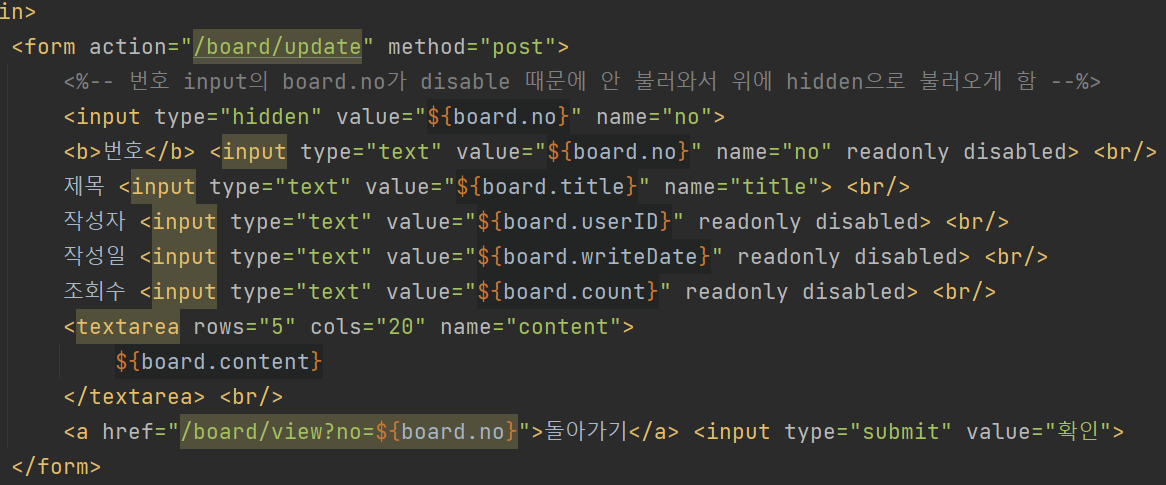This screenshot has height=485, width=1166.
Task: Click type="submit" on the last input
Action: (x=868, y=431)
